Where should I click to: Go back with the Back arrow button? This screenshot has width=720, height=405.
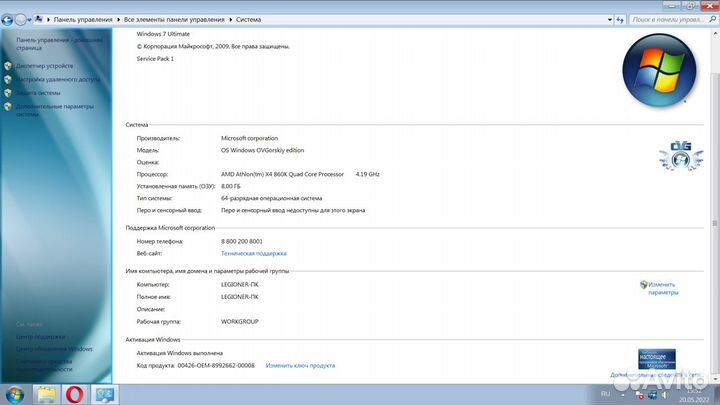coord(7,20)
